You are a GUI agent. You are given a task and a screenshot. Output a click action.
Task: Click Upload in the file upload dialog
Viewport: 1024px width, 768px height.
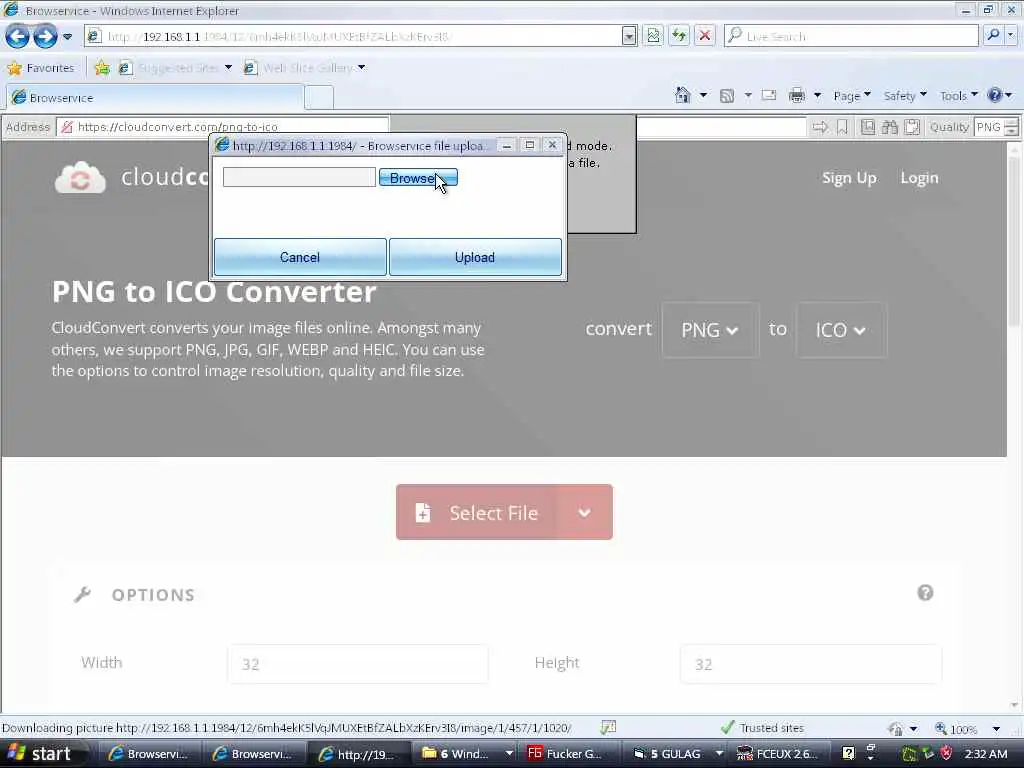click(x=475, y=257)
